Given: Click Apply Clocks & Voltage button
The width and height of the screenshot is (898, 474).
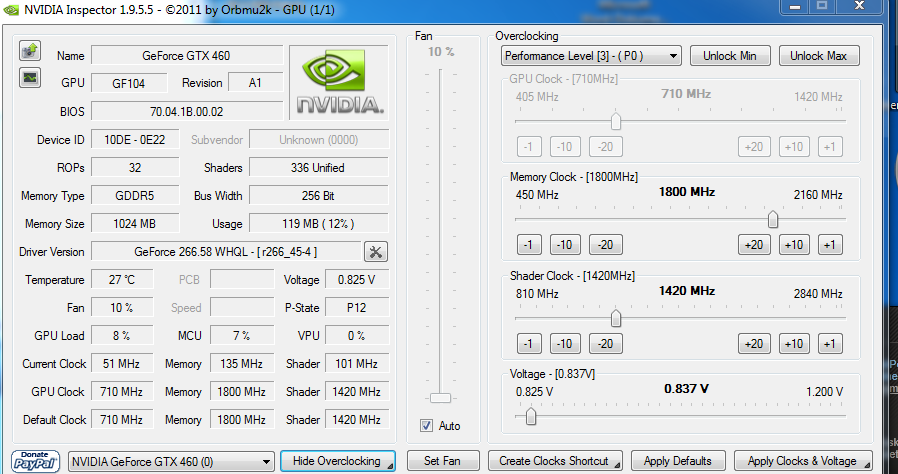Looking at the screenshot, I should click(x=802, y=461).
